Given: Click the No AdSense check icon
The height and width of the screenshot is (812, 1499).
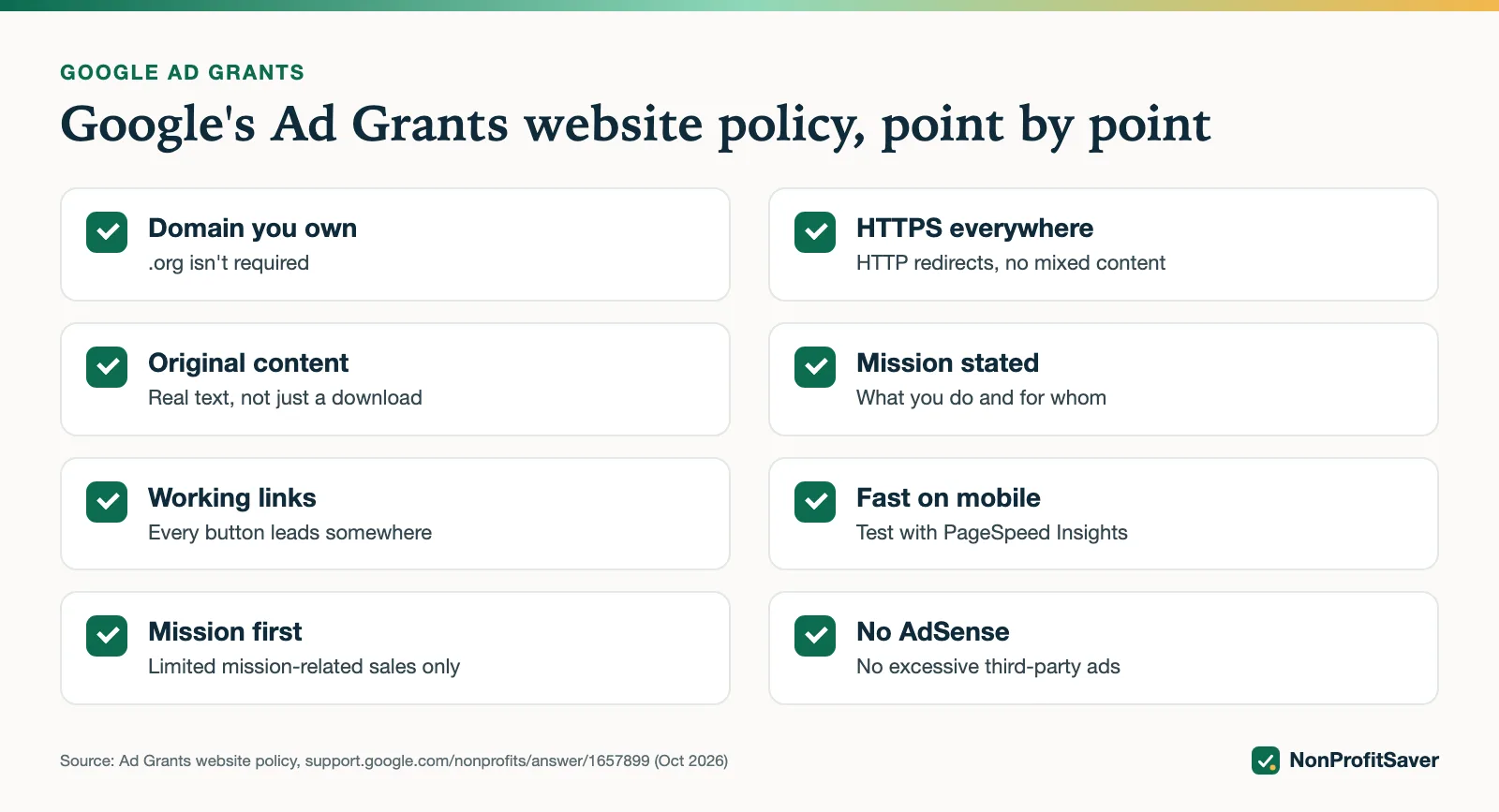Looking at the screenshot, I should pos(815,636).
